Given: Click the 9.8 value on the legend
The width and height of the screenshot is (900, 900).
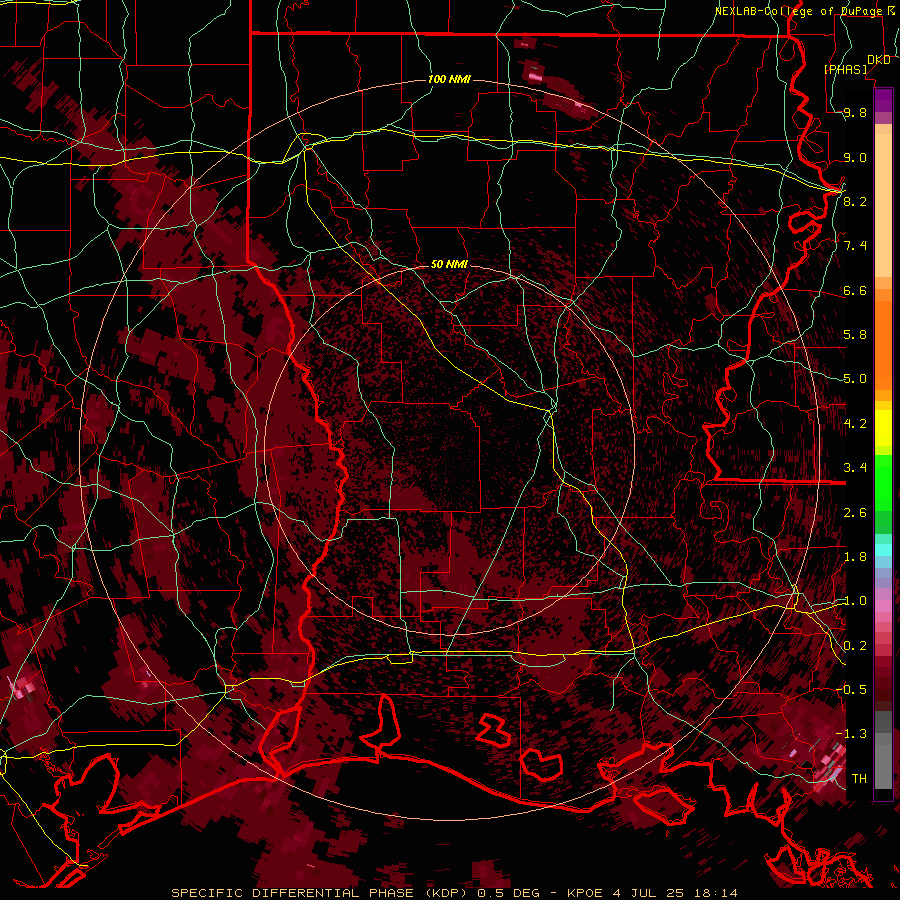Looking at the screenshot, I should tap(855, 113).
